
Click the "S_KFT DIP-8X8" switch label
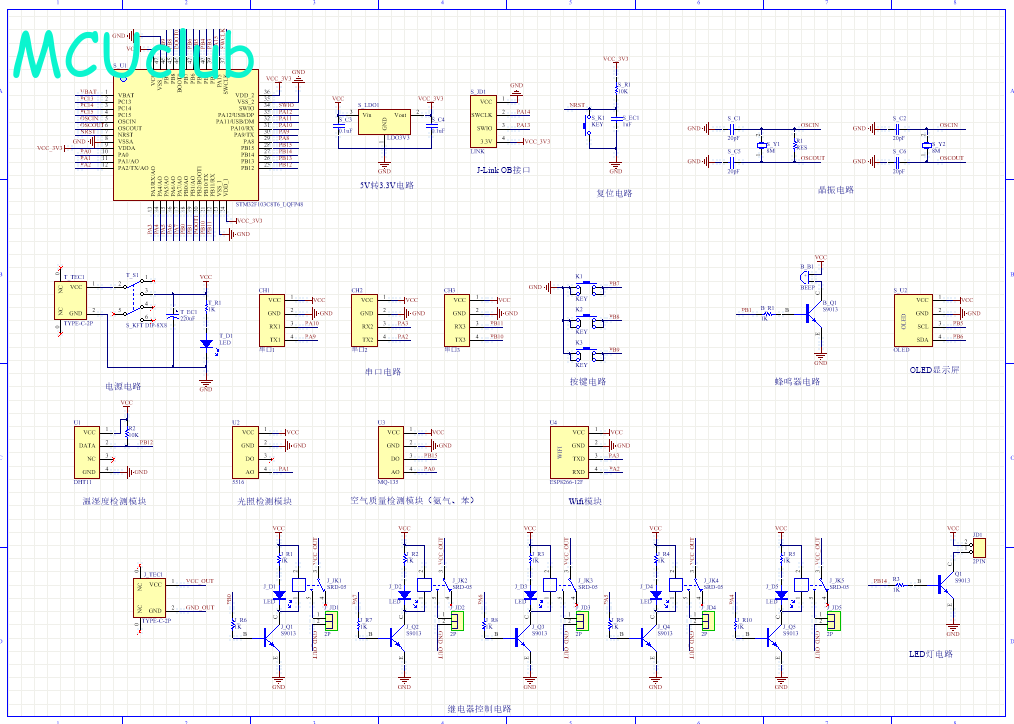coord(146,325)
